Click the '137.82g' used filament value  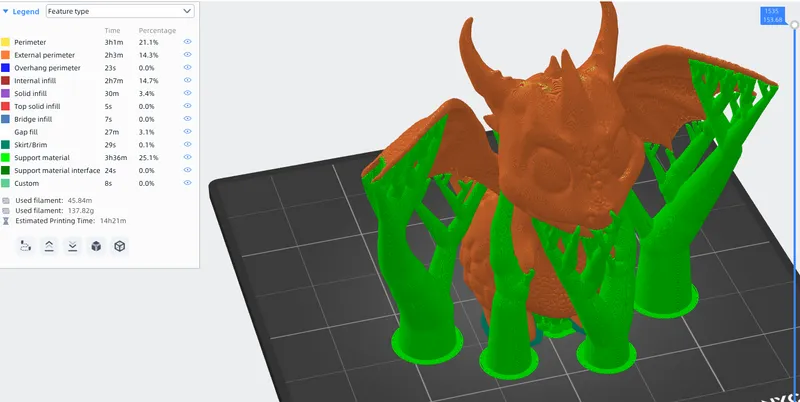coord(80,211)
